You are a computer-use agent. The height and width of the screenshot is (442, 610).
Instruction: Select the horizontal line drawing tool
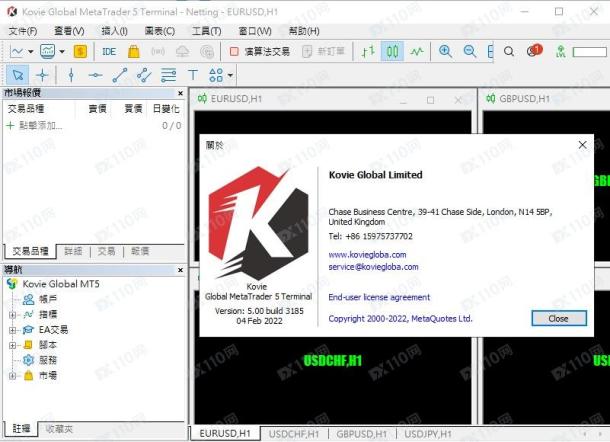click(x=95, y=75)
